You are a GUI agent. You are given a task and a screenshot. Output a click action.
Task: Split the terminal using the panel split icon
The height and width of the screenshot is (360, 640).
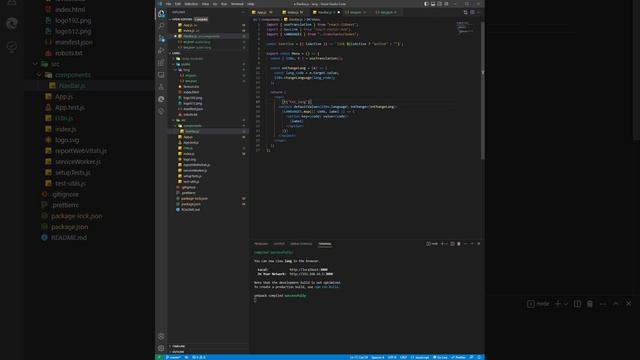pos(452,244)
